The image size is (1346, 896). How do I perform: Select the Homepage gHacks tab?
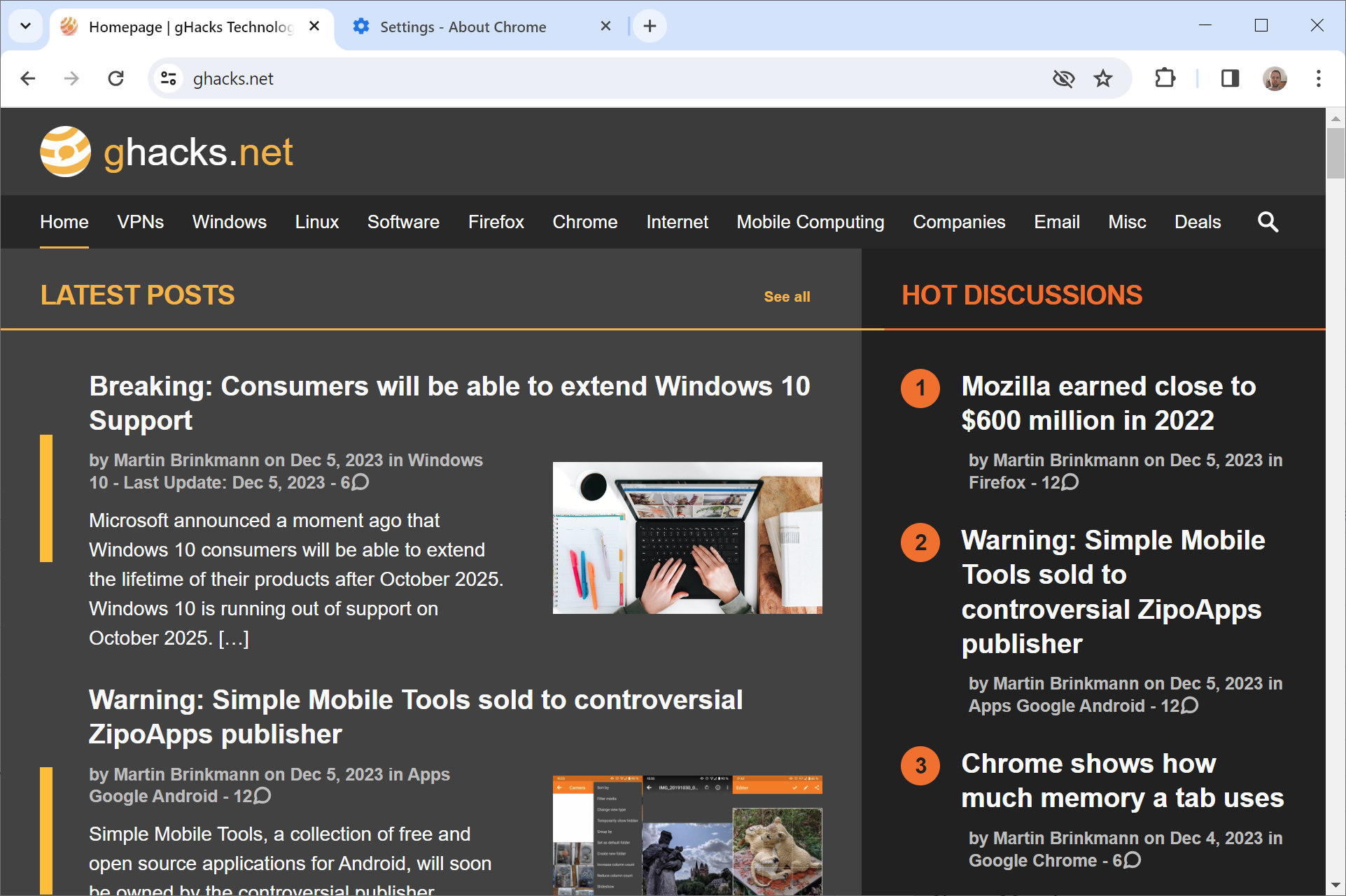pyautogui.click(x=190, y=27)
